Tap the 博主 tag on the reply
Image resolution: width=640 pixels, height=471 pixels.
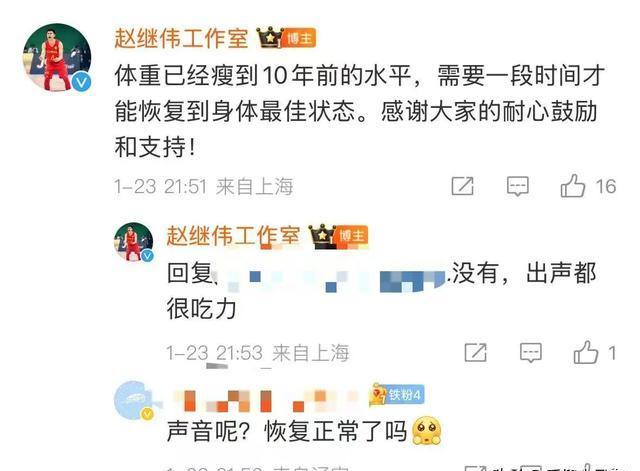pos(352,236)
